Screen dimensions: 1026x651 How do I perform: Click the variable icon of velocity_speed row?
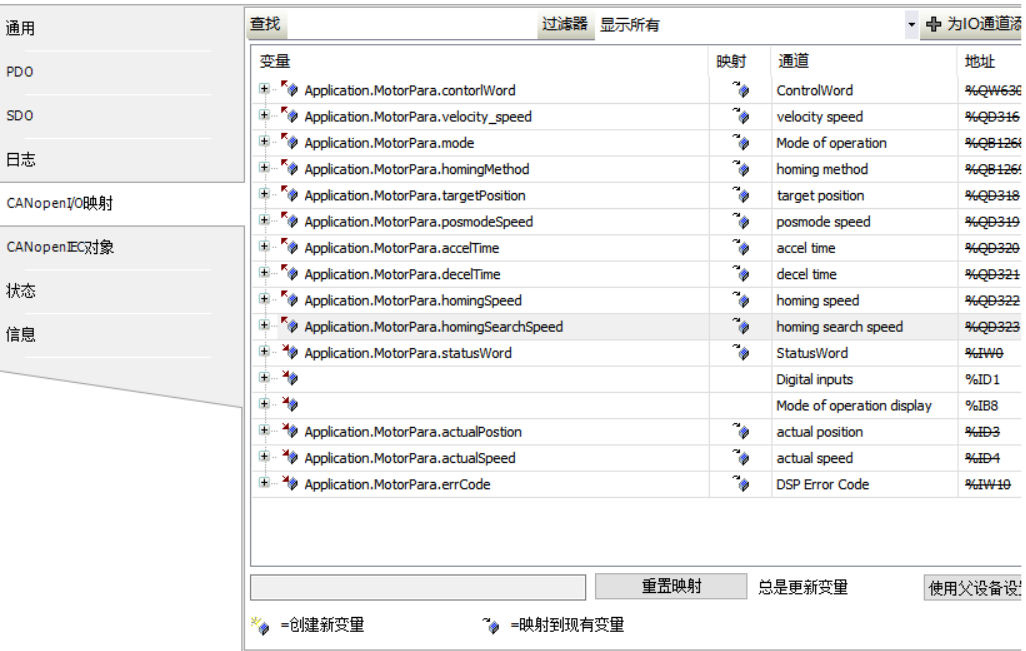pos(289,115)
